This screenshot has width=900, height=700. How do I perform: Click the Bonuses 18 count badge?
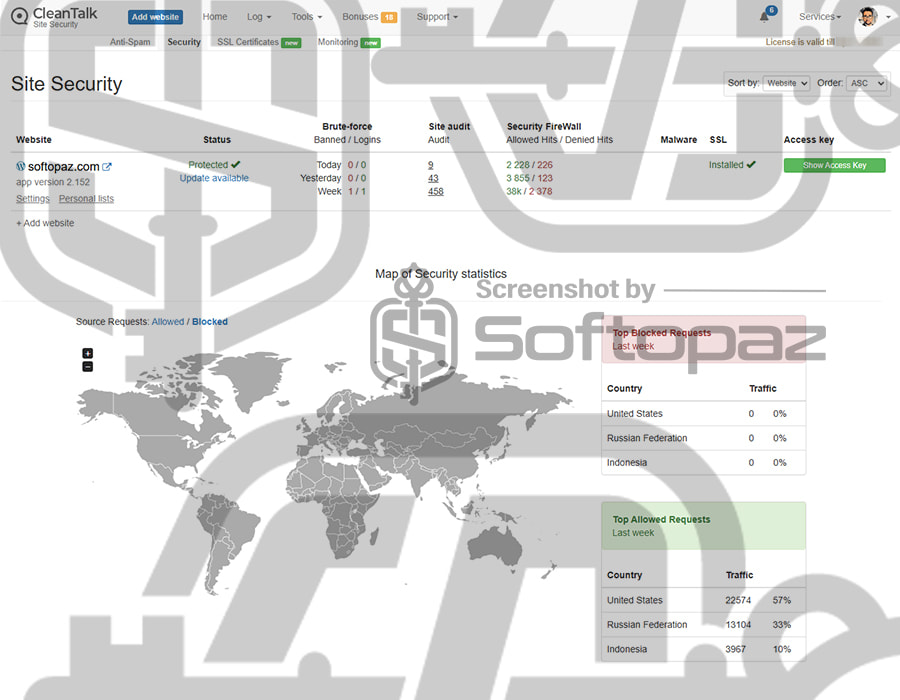point(389,17)
